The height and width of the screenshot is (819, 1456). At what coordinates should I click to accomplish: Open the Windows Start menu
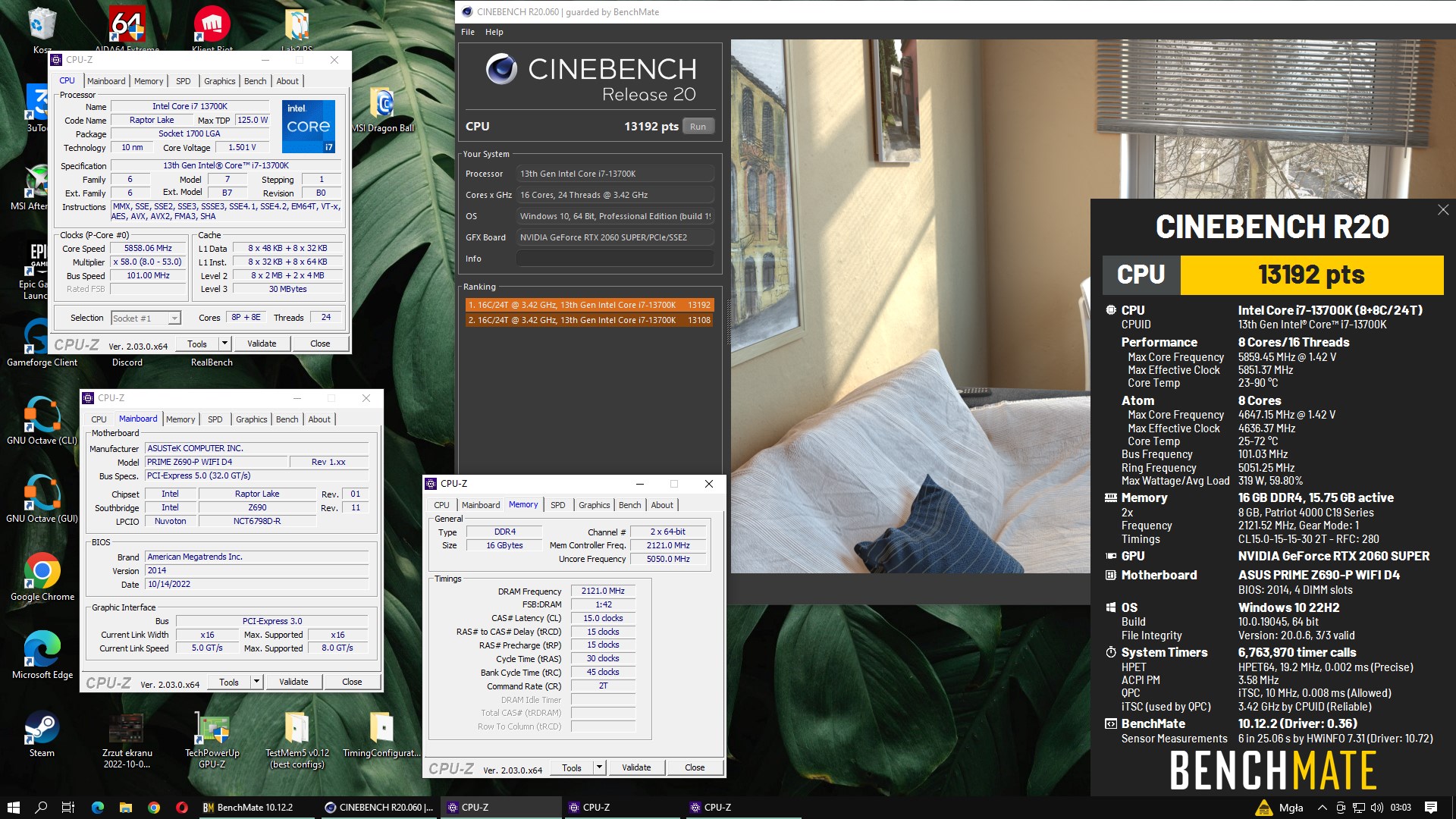[x=13, y=808]
